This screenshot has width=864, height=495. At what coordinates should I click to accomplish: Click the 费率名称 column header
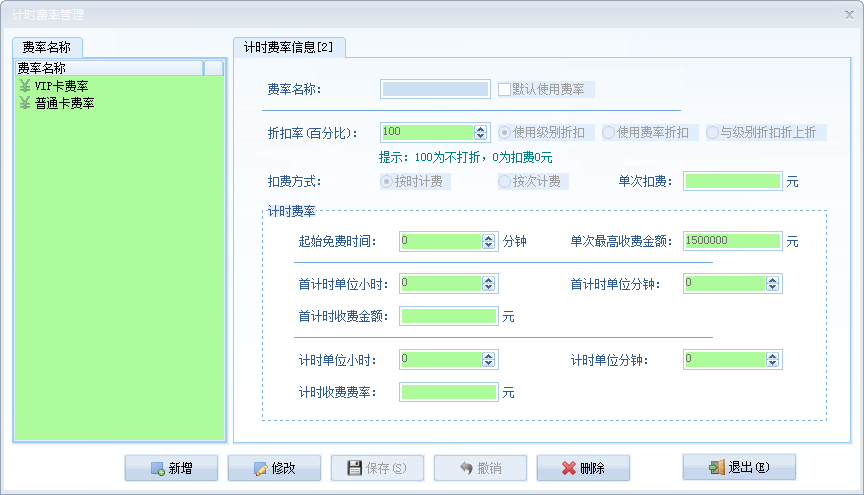coord(109,68)
